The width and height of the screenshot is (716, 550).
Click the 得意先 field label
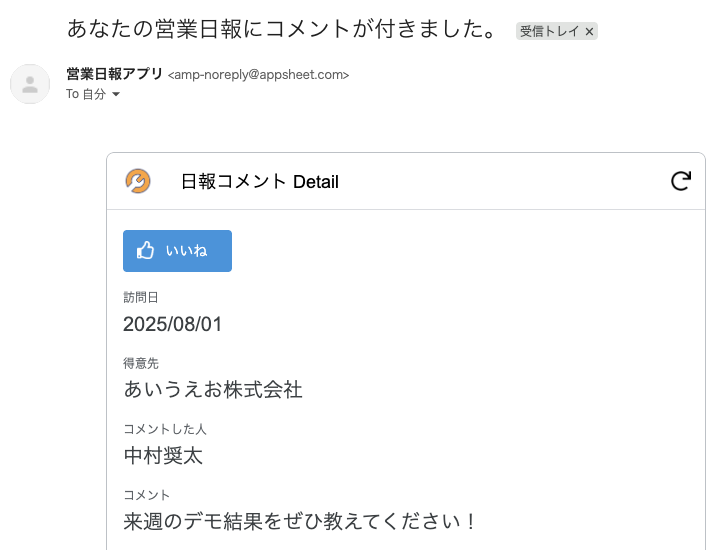coord(141,363)
